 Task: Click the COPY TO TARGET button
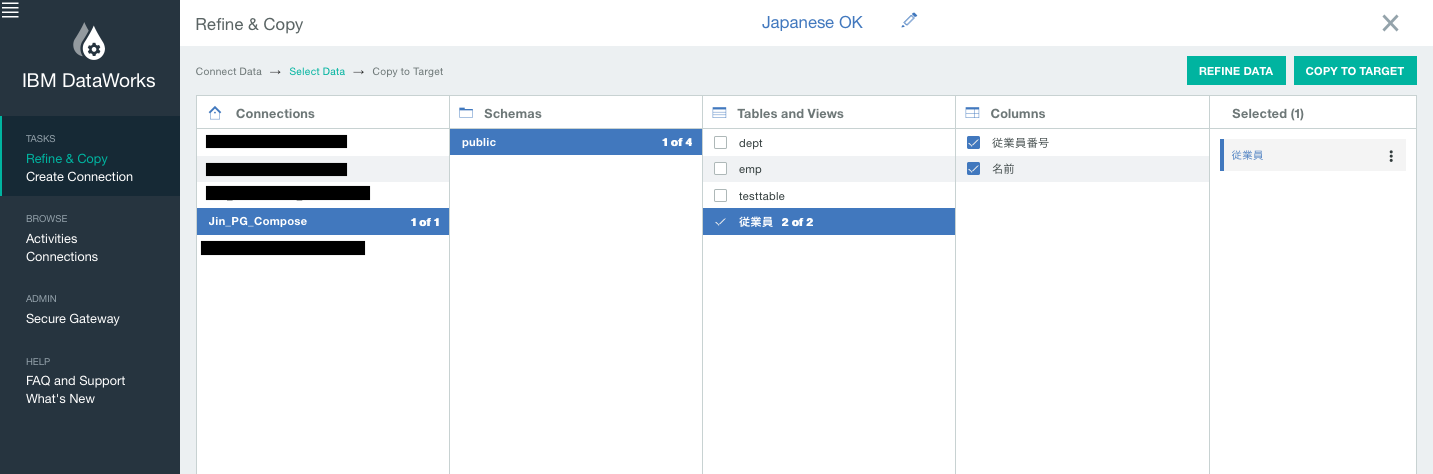(1355, 71)
